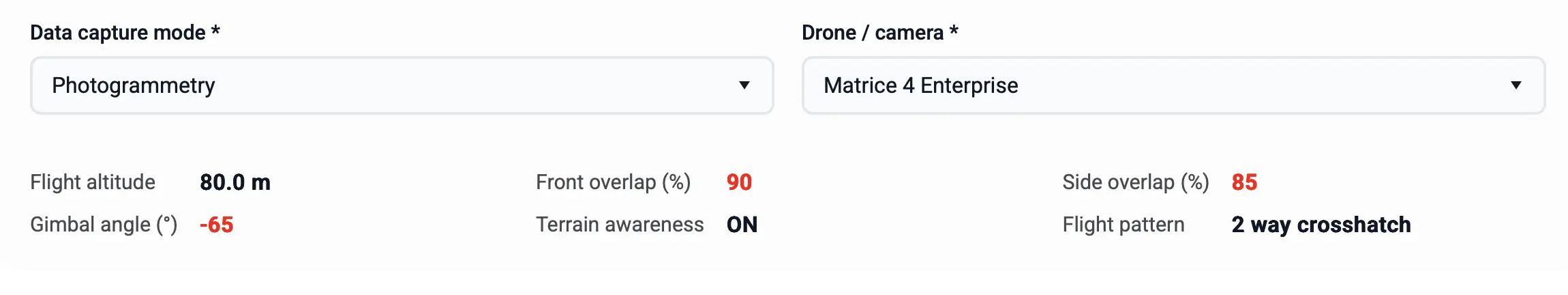Viewport: 1568px width, 295px height.
Task: Select the 2 way crosshatch value
Action: click(x=1321, y=225)
